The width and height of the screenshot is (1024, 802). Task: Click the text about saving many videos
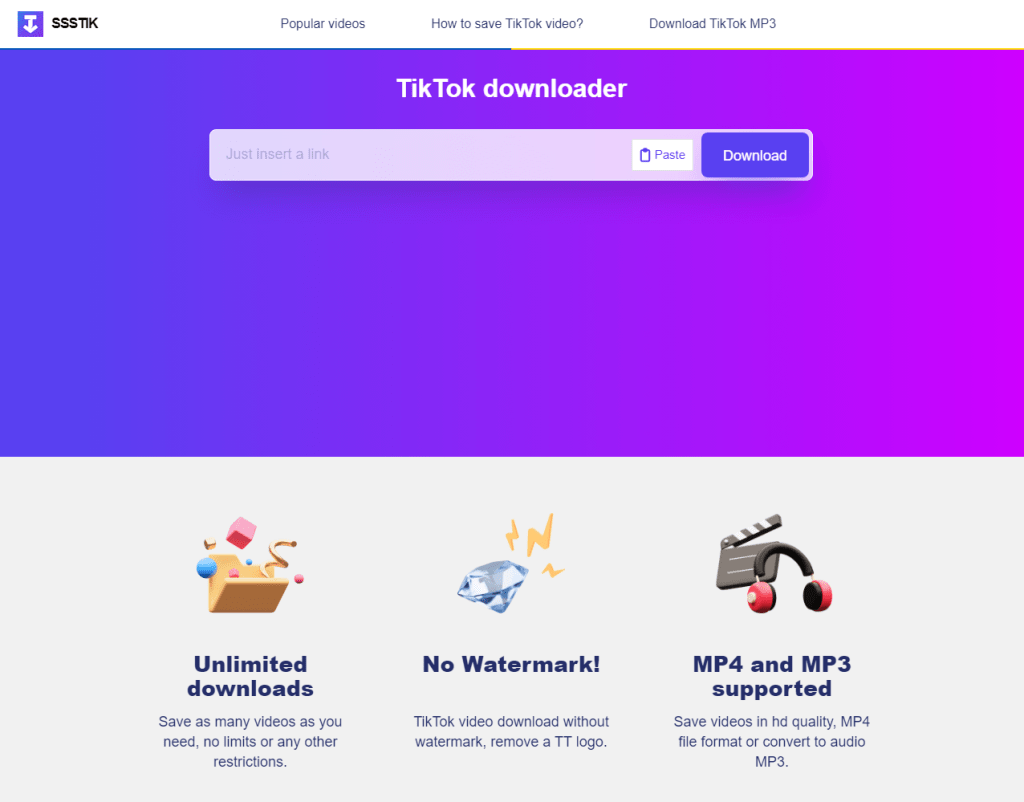pos(250,741)
